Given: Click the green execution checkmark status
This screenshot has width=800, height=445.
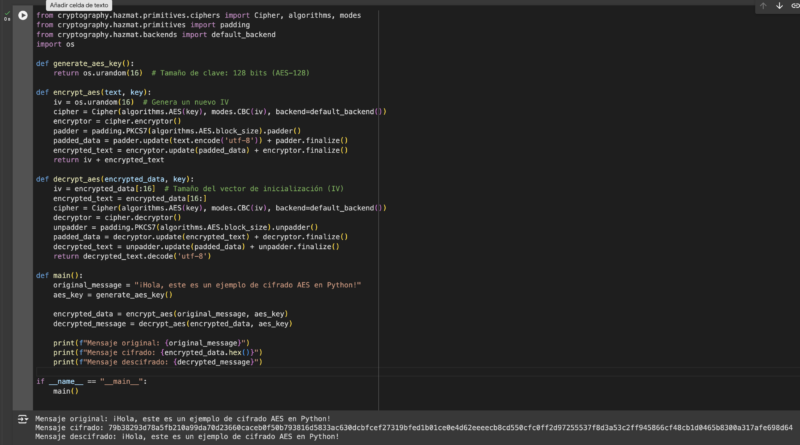Looking at the screenshot, I should coord(7,14).
